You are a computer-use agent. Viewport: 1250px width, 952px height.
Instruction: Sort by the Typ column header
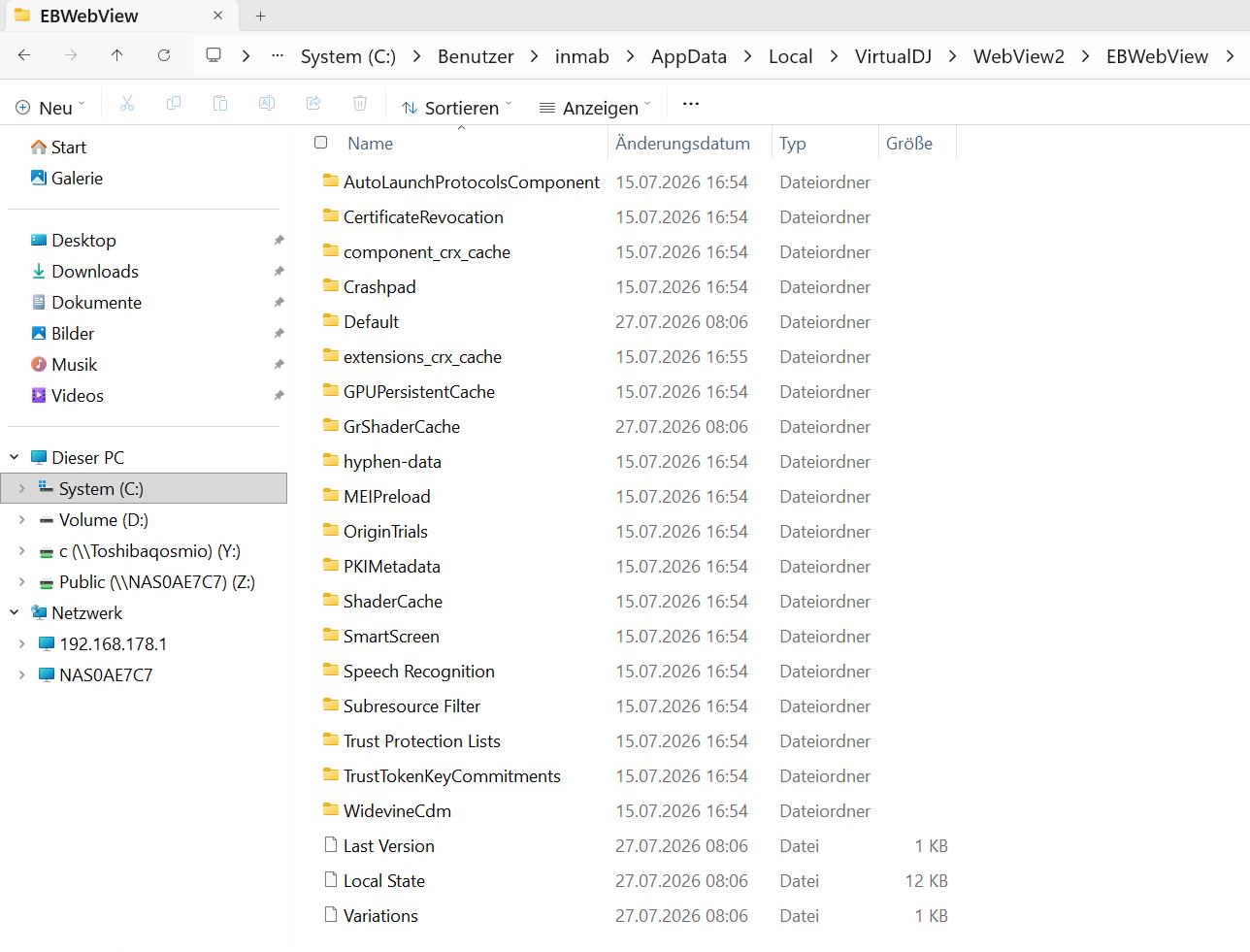(793, 143)
